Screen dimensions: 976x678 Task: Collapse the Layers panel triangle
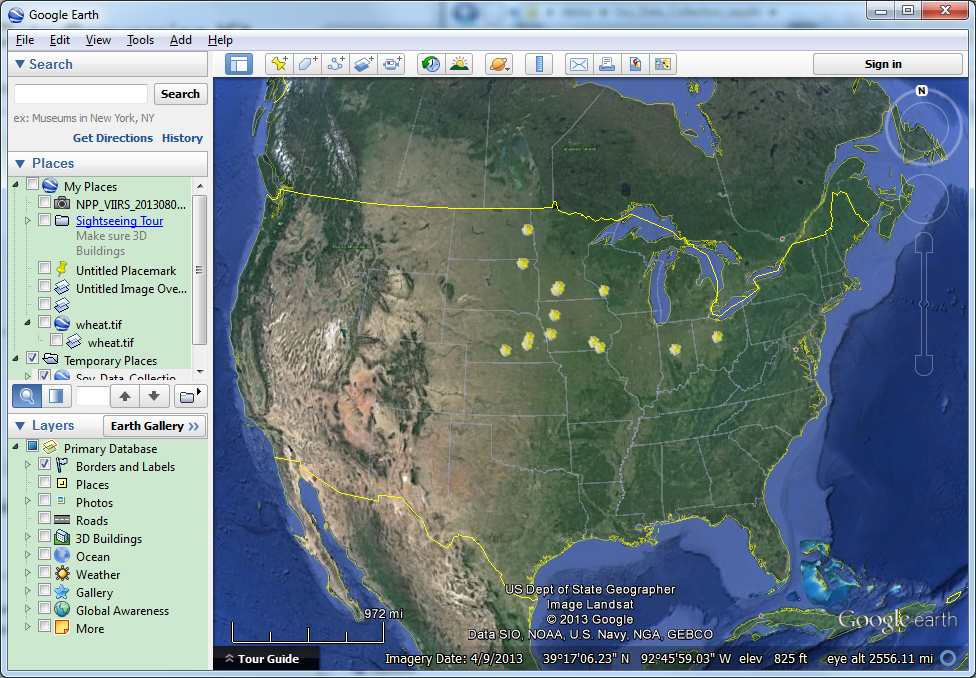(x=20, y=426)
